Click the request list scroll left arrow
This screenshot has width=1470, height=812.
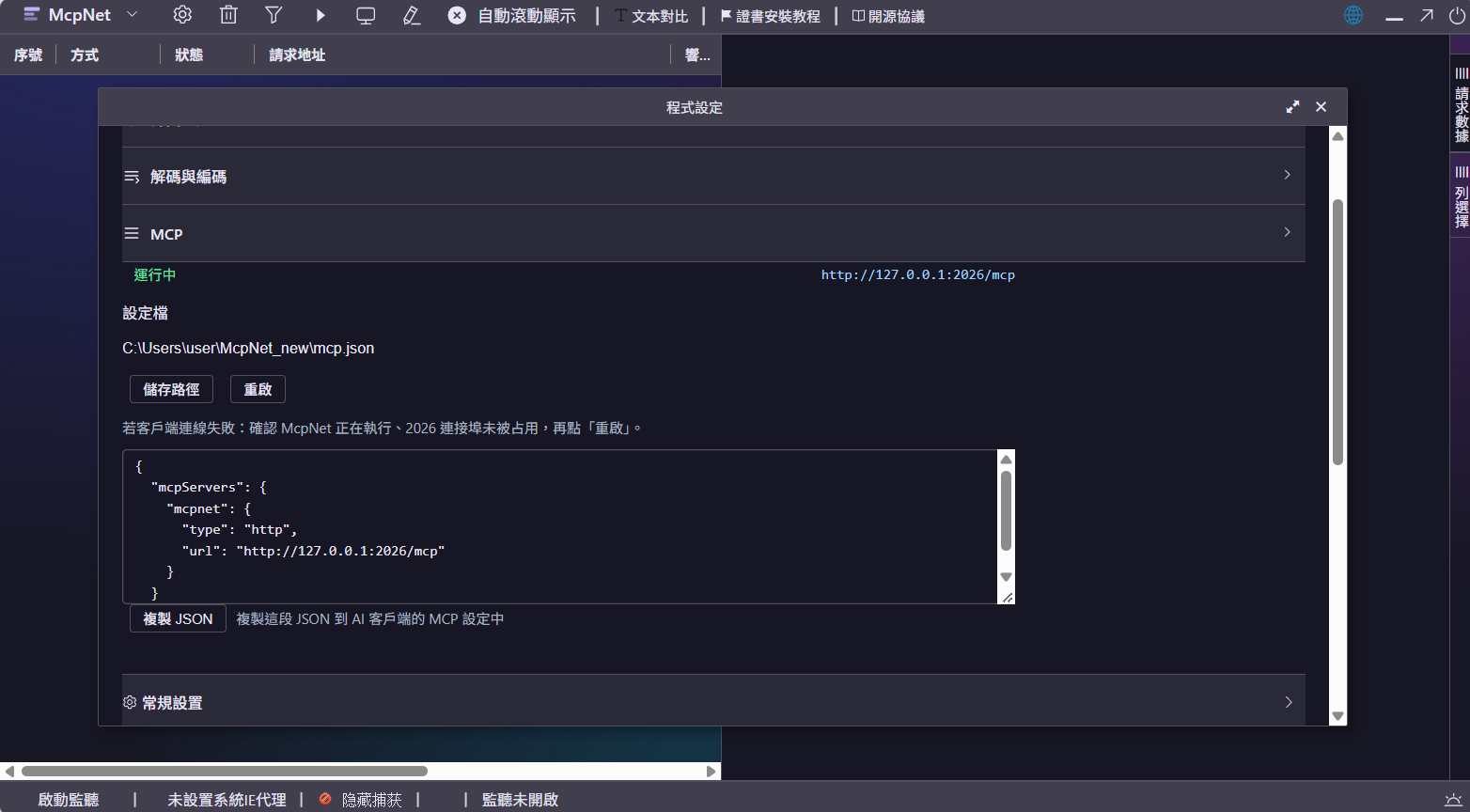coord(9,772)
